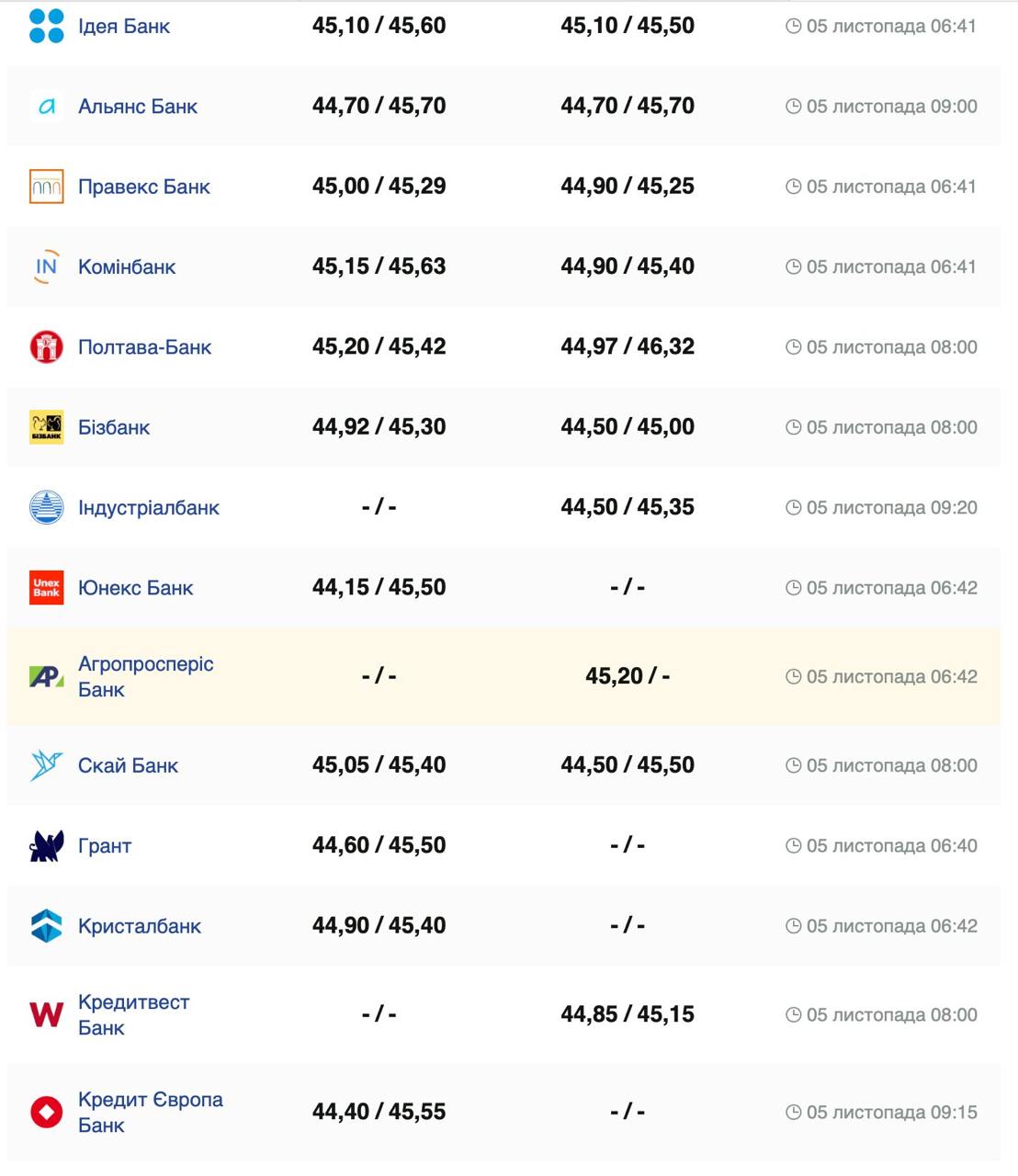Click Скай Банк rate 45,05 / 45,40

coord(379,765)
